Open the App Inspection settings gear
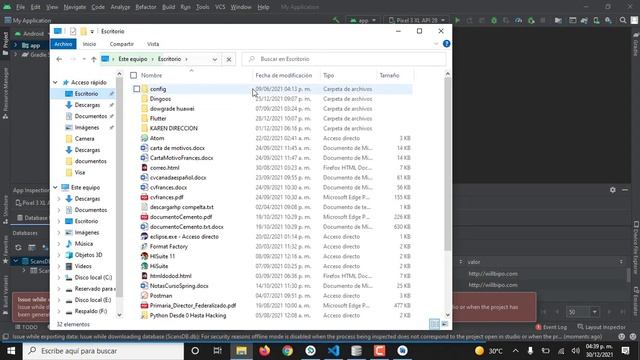 coord(613,190)
